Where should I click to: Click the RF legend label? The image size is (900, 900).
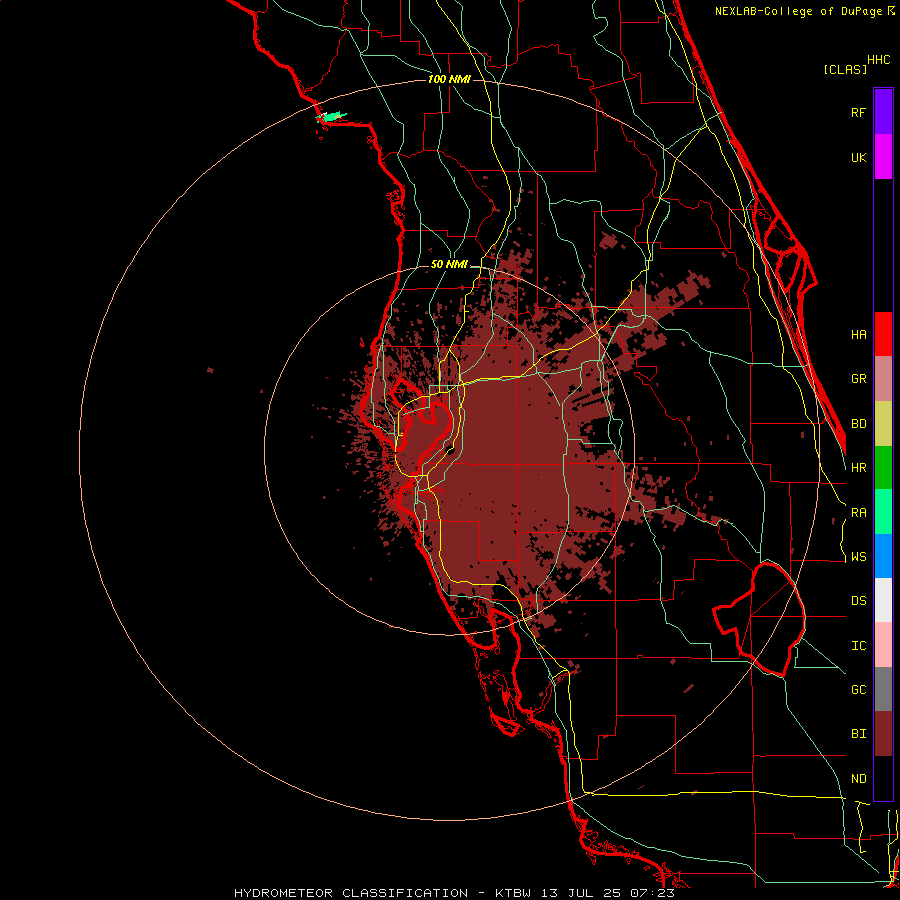tap(858, 112)
